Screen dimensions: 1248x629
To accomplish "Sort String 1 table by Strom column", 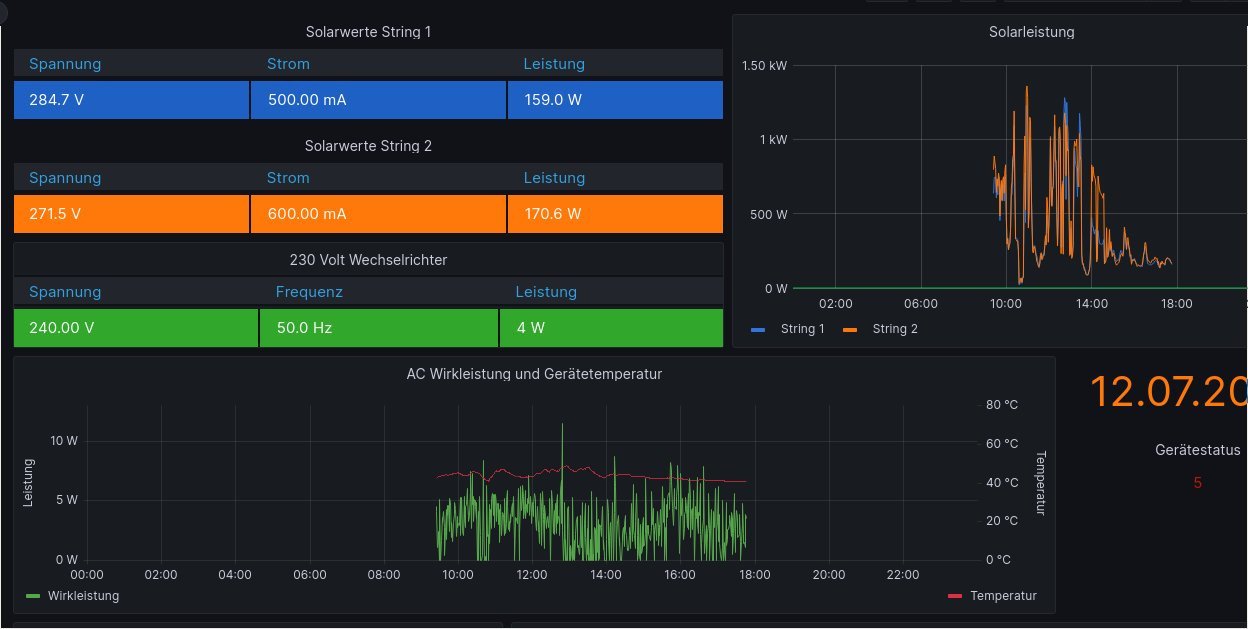I will click(288, 64).
